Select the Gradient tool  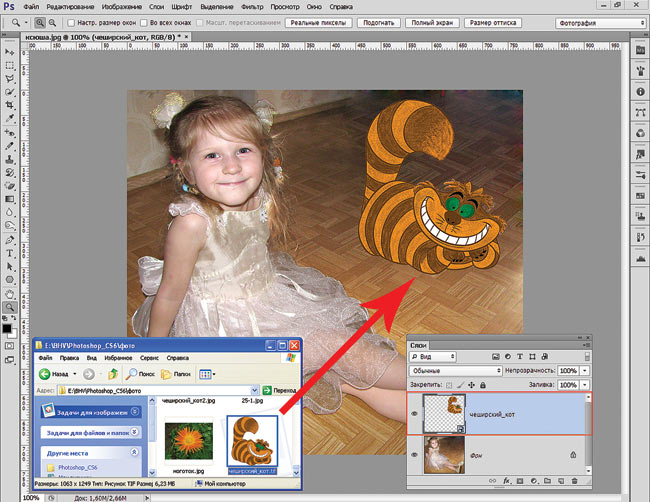(x=10, y=199)
